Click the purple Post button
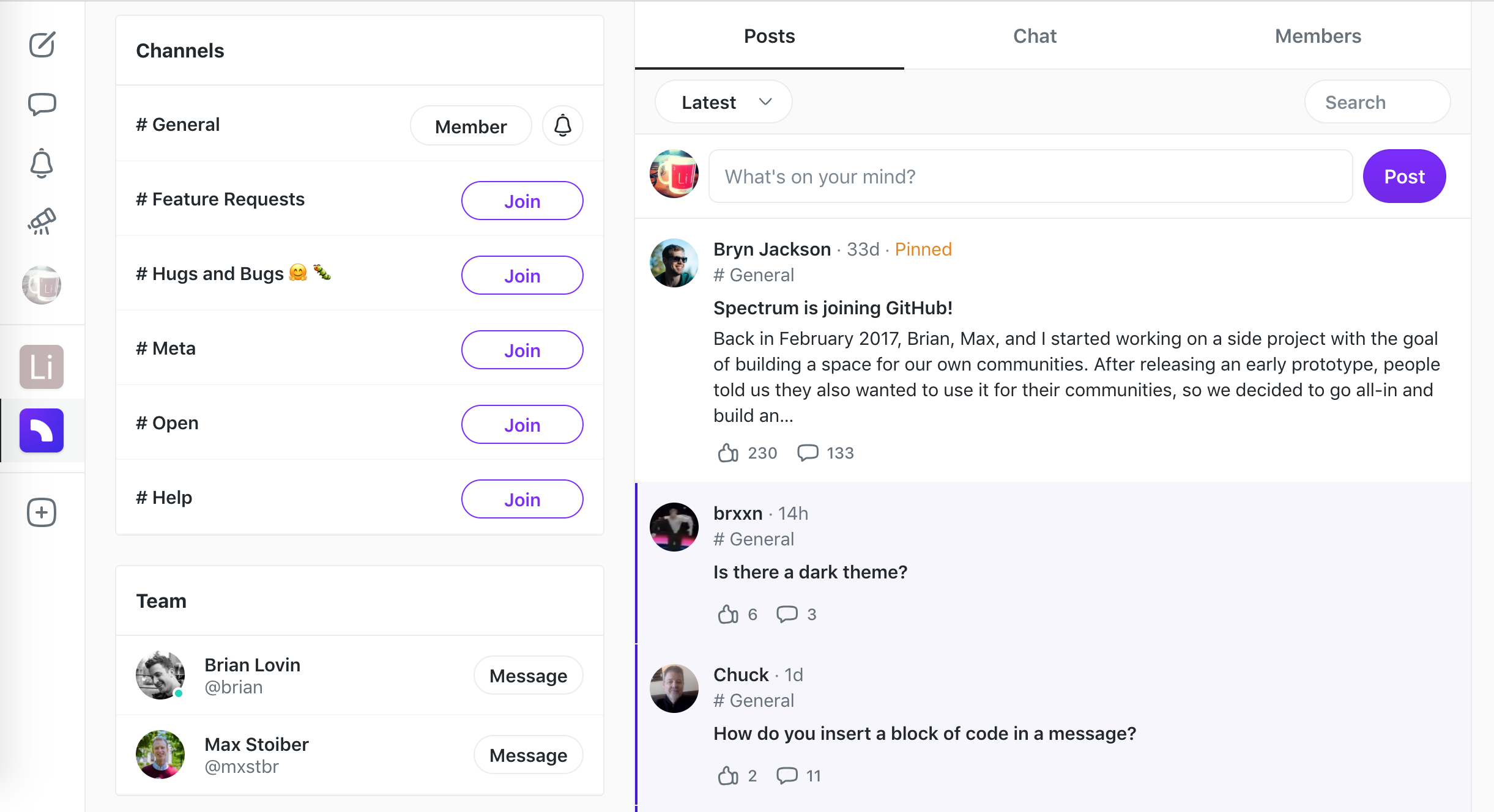The height and width of the screenshot is (812, 1494). click(1404, 176)
